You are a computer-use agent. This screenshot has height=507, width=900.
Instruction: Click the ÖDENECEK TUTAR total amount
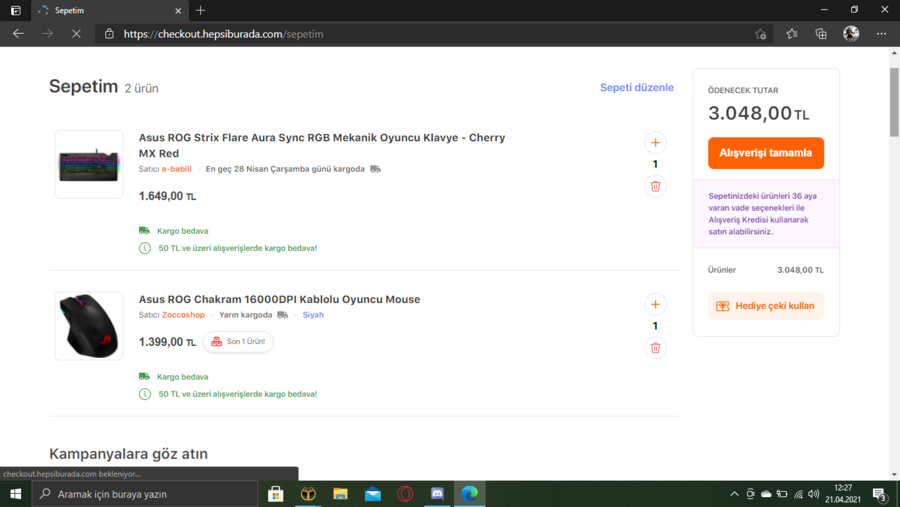click(x=758, y=113)
